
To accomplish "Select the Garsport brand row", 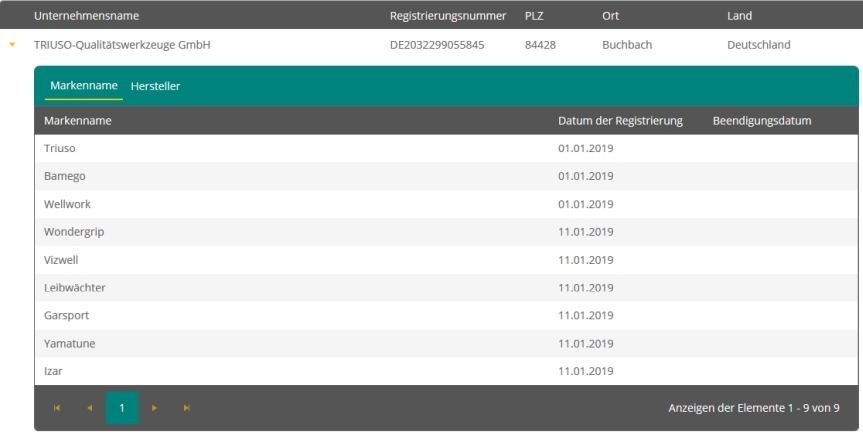I will tap(446, 316).
